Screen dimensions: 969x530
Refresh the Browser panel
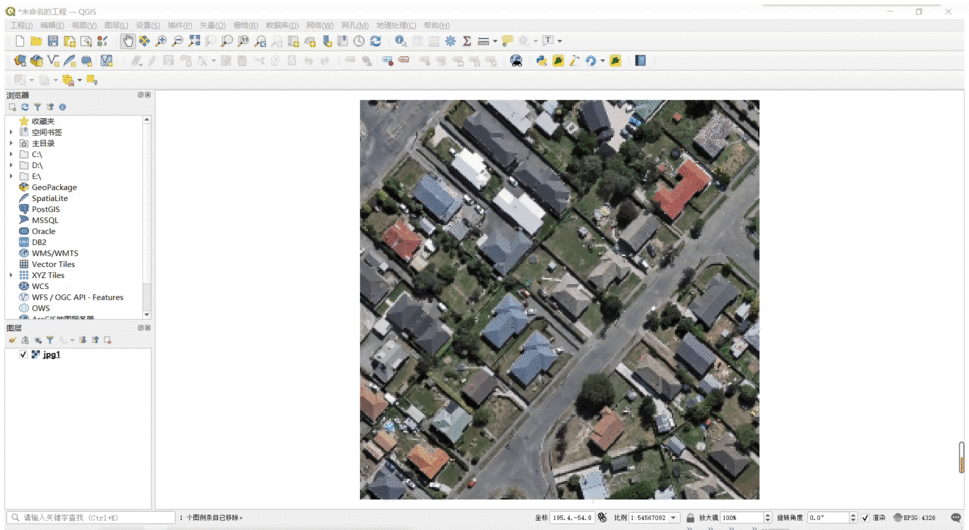pos(25,107)
